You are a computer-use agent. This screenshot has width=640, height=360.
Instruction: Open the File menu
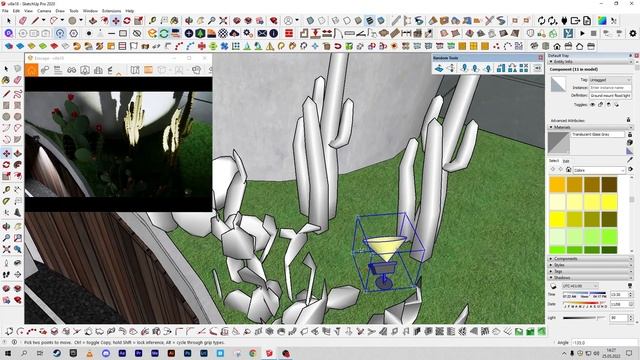point(5,11)
